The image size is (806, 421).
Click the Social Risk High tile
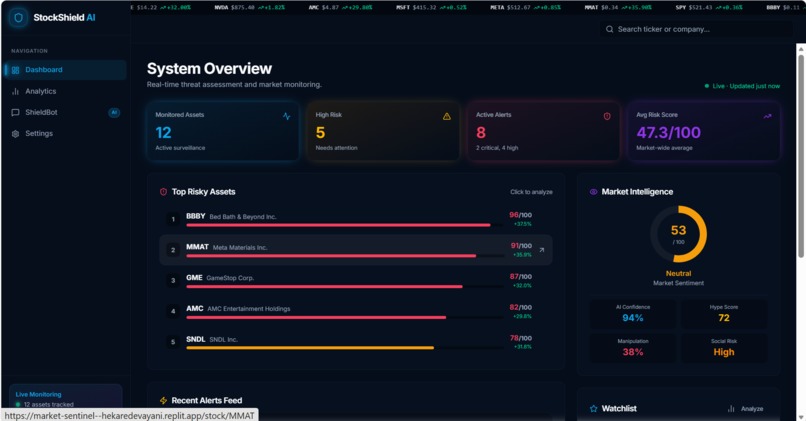(724, 348)
